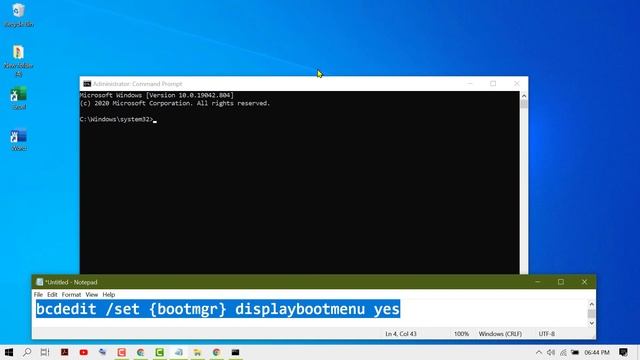Click 'Windows (CRLF)' status bar entry
This screenshot has height=360, width=640.
tap(500, 334)
